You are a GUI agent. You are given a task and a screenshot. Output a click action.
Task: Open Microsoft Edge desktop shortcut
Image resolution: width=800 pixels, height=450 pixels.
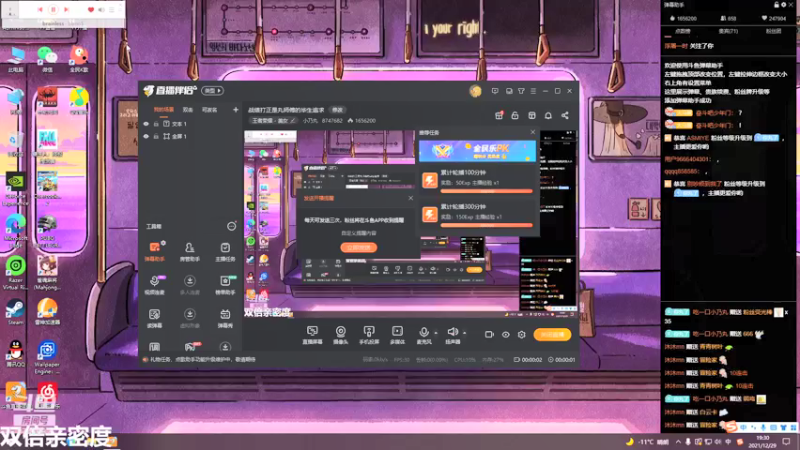coord(15,230)
